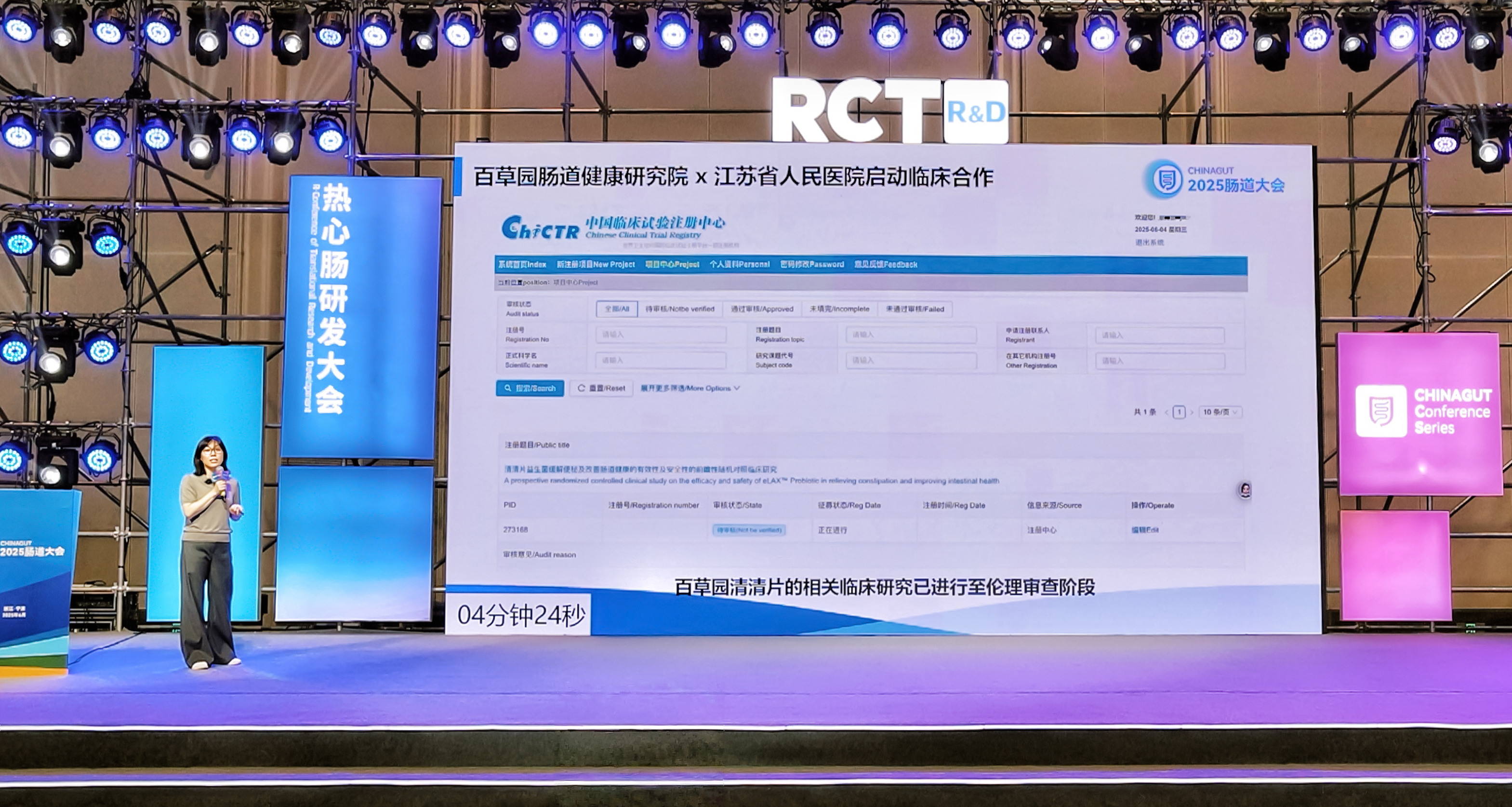Open the eLAX Probiotic study title link

640,469
